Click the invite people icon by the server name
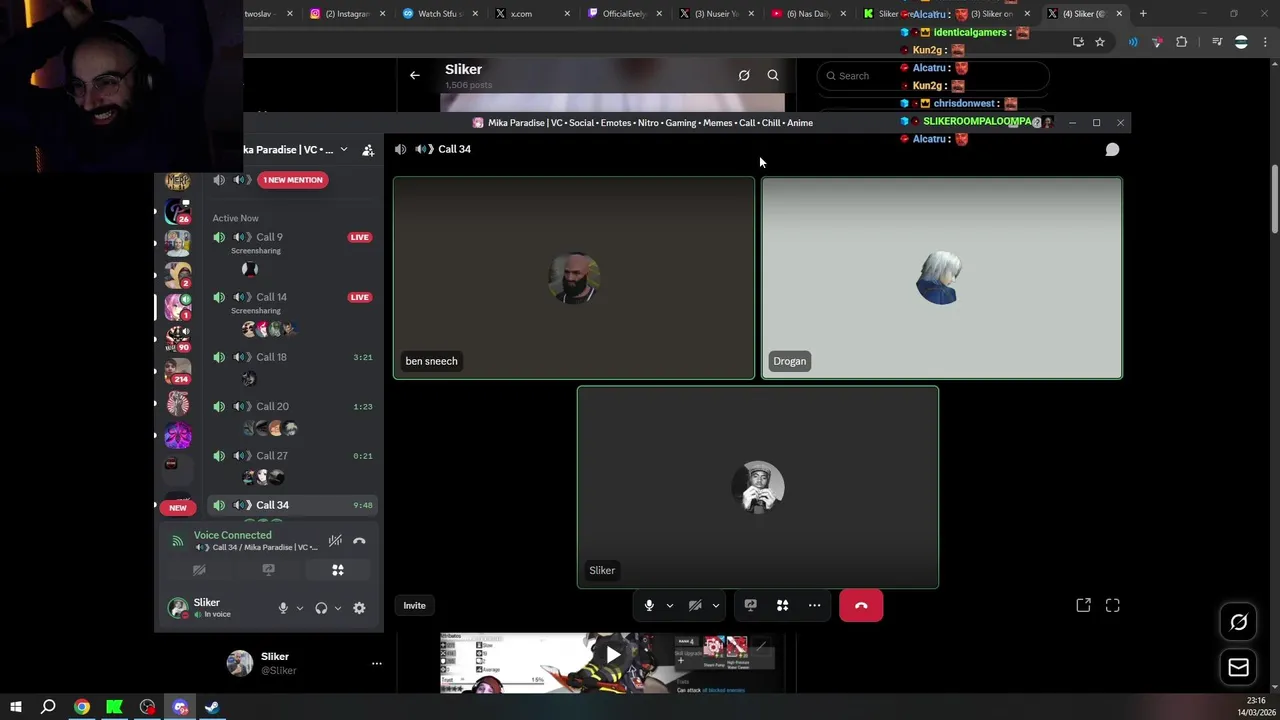The image size is (1280, 720). coord(368,150)
